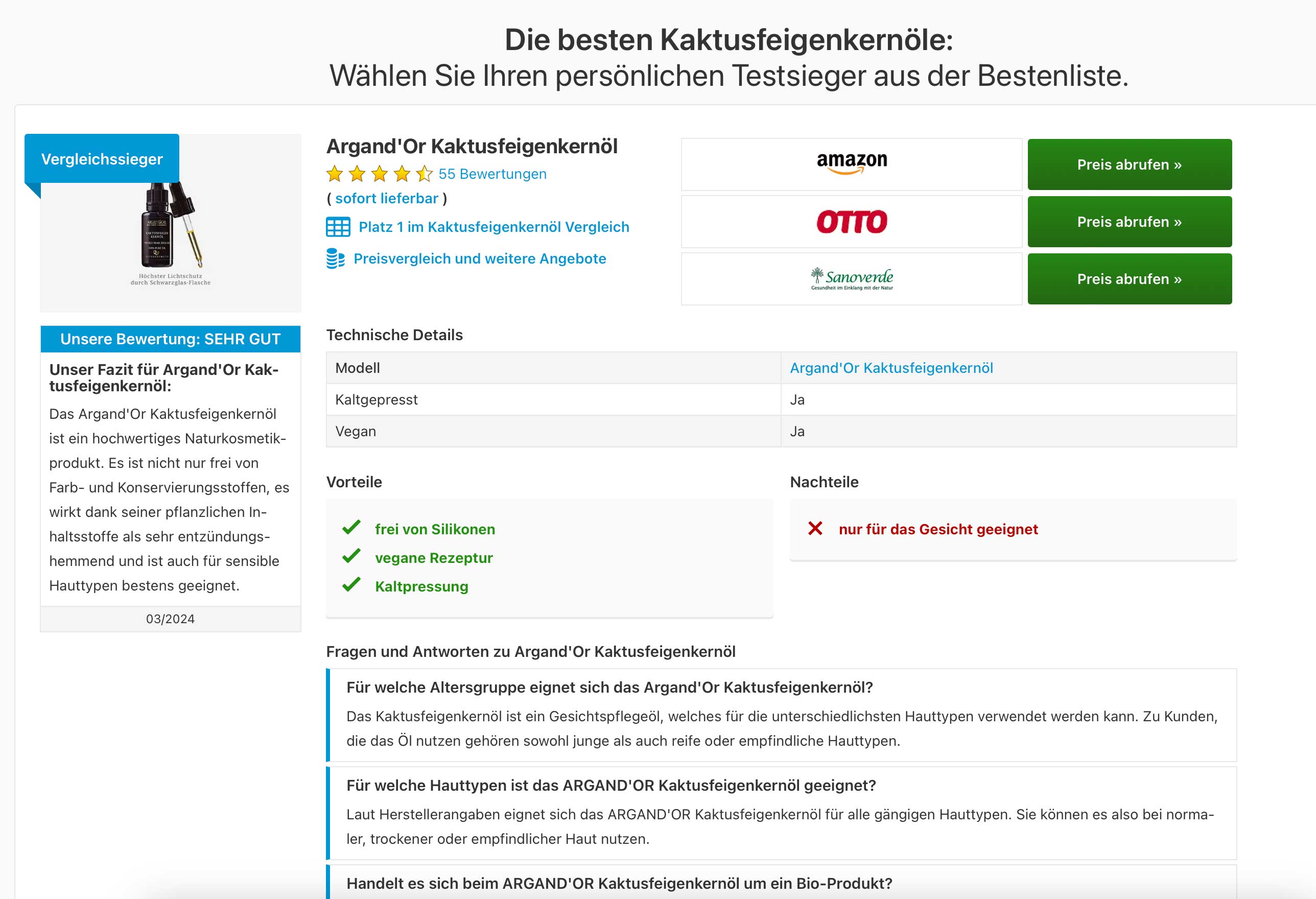Click the vegane Rezeptur advantage text
The image size is (1316, 899).
pos(434,558)
